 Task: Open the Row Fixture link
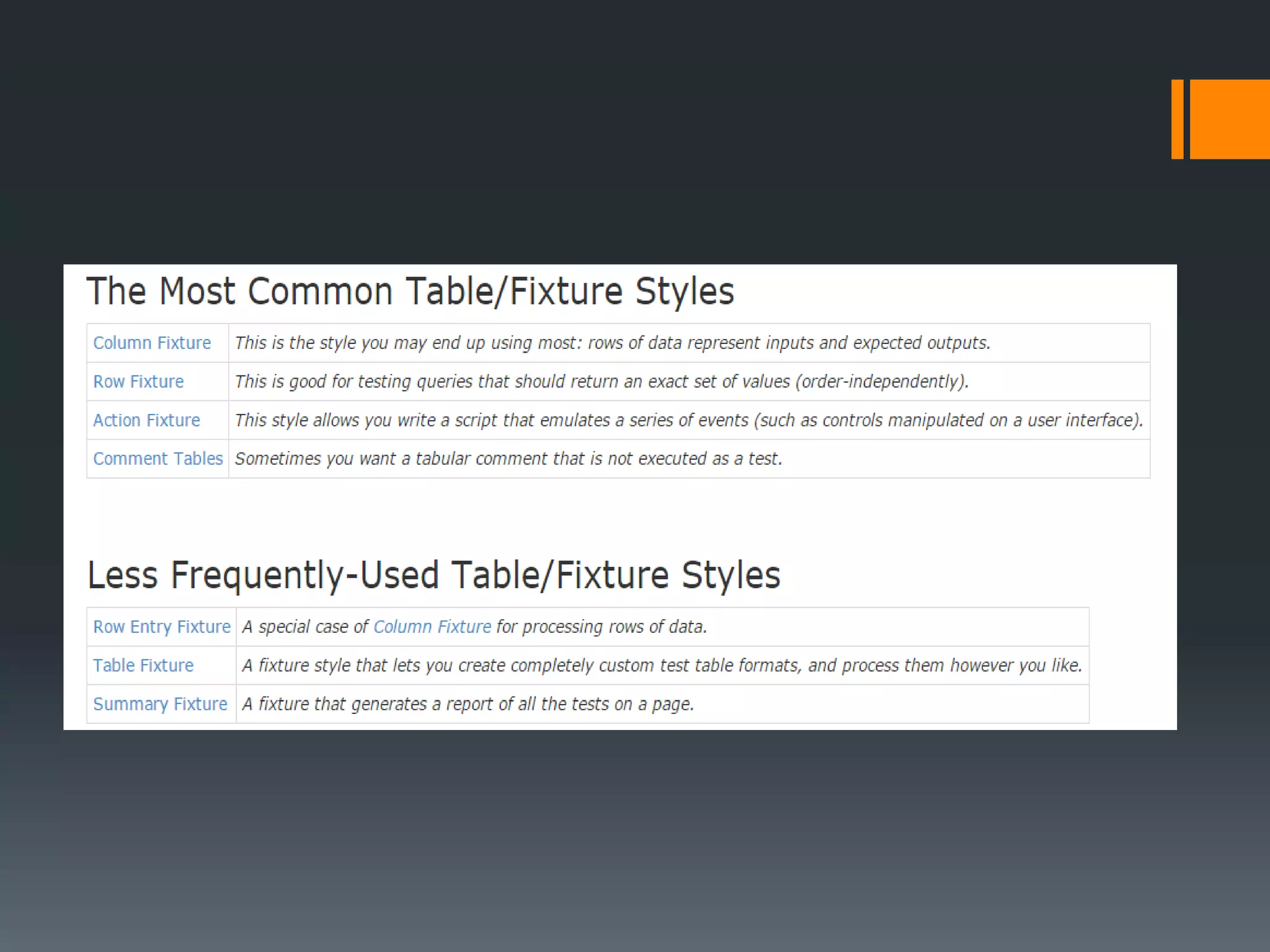pos(138,381)
